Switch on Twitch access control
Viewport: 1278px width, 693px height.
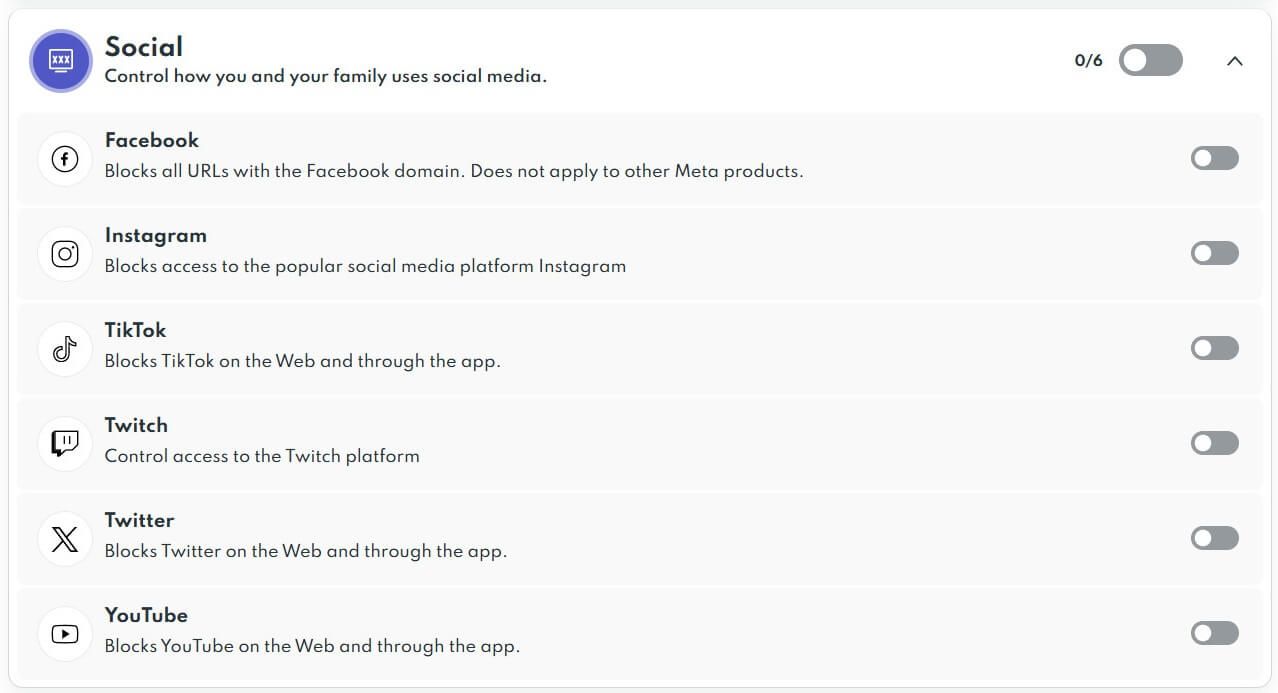[1214, 443]
